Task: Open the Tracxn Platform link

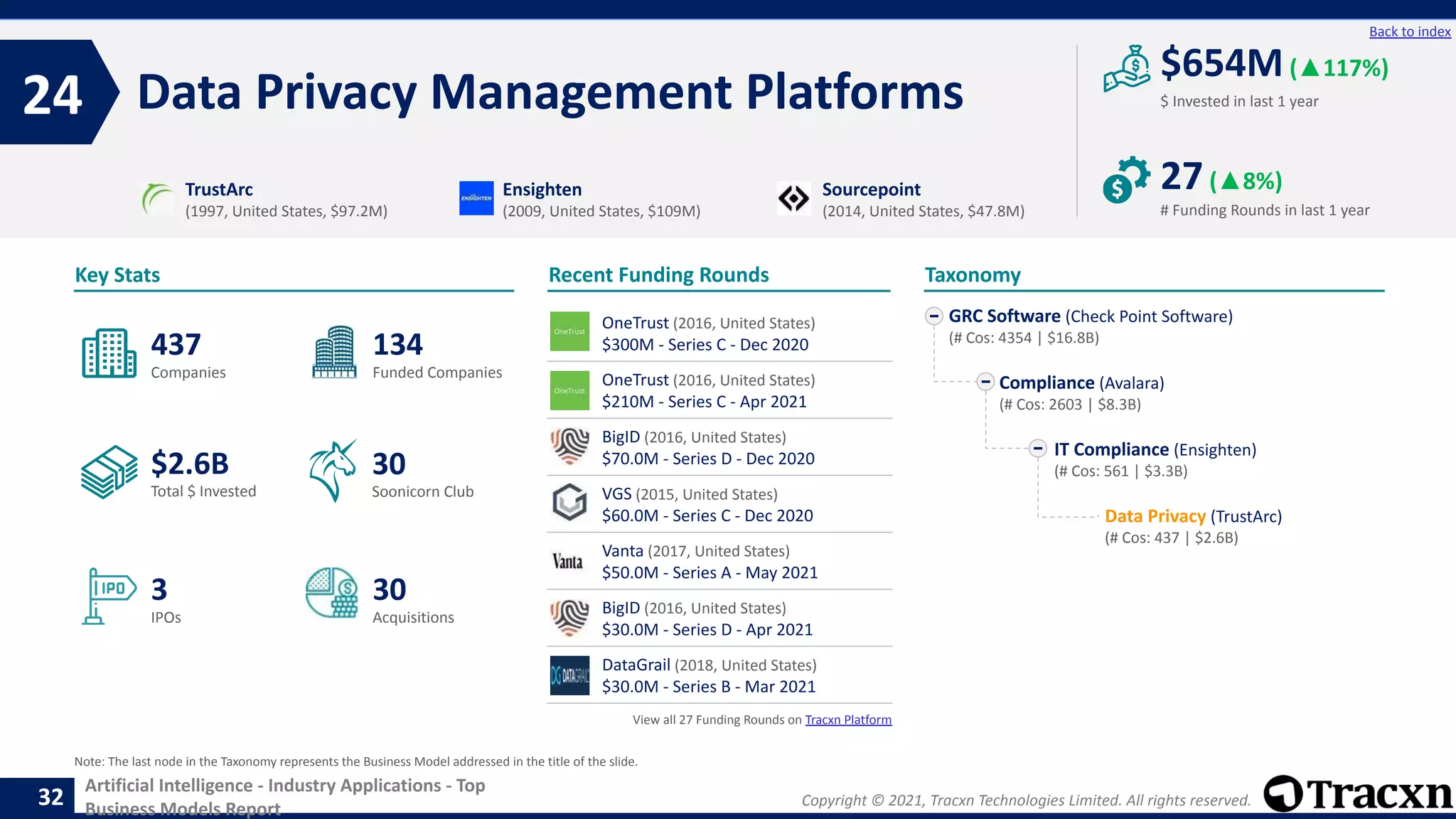Action: point(848,719)
